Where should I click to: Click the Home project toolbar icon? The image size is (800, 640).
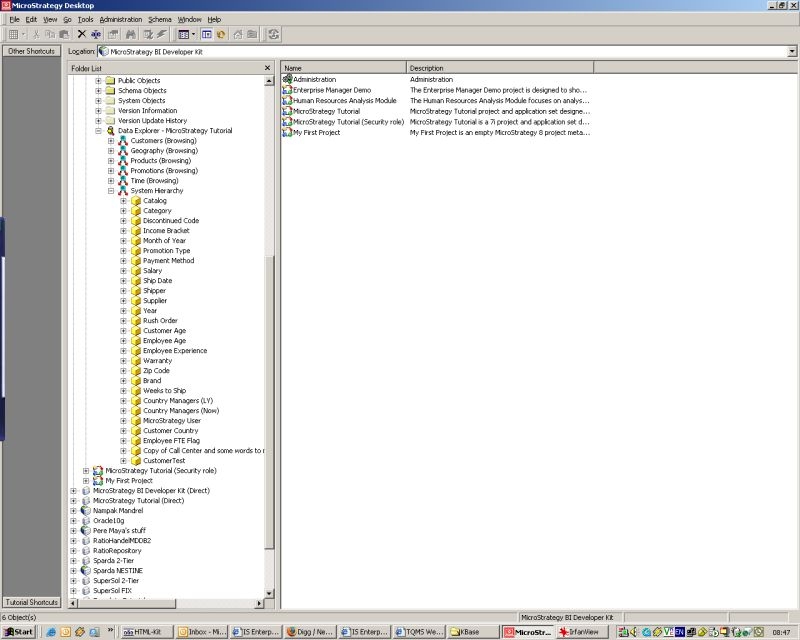(237, 34)
